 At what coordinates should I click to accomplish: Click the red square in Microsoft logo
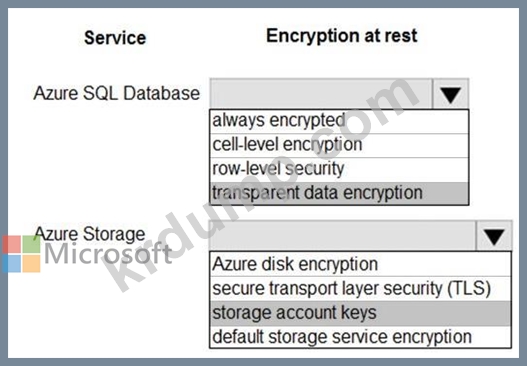click(x=12, y=244)
